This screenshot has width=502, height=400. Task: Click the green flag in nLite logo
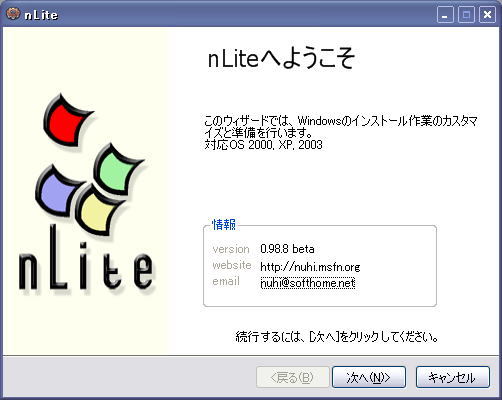[x=118, y=169]
